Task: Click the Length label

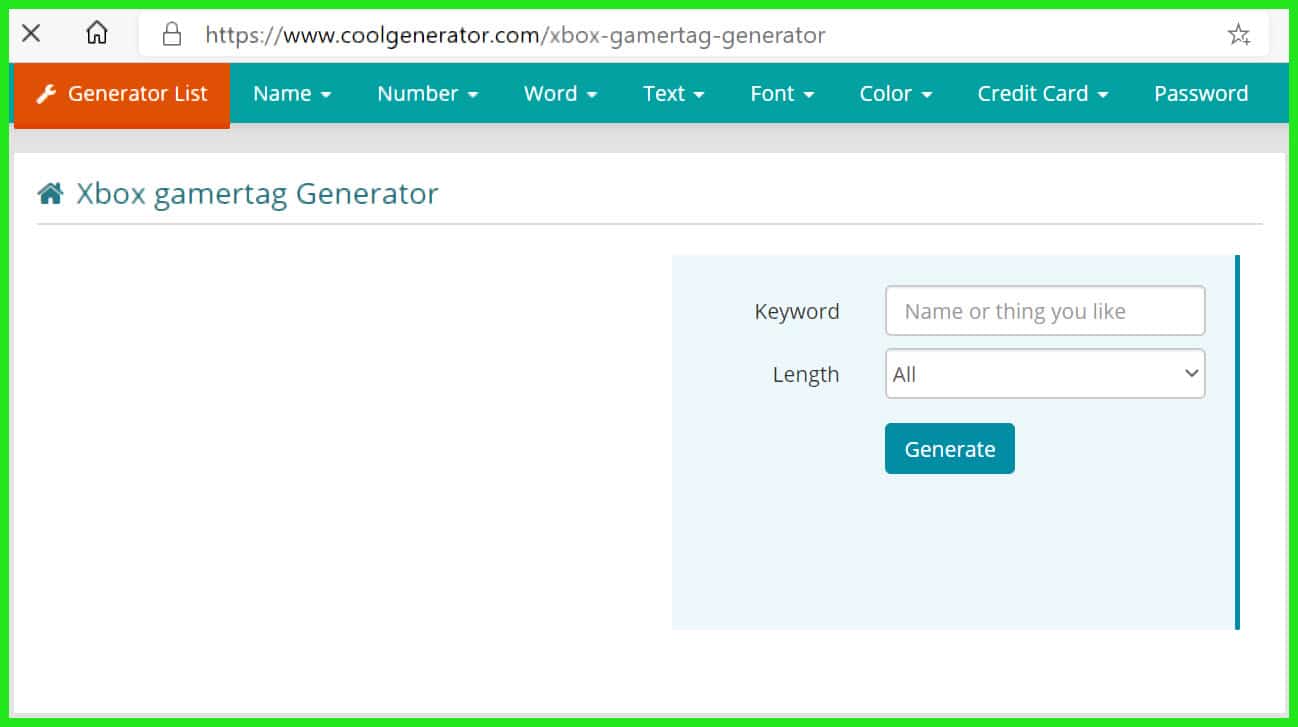Action: point(806,375)
